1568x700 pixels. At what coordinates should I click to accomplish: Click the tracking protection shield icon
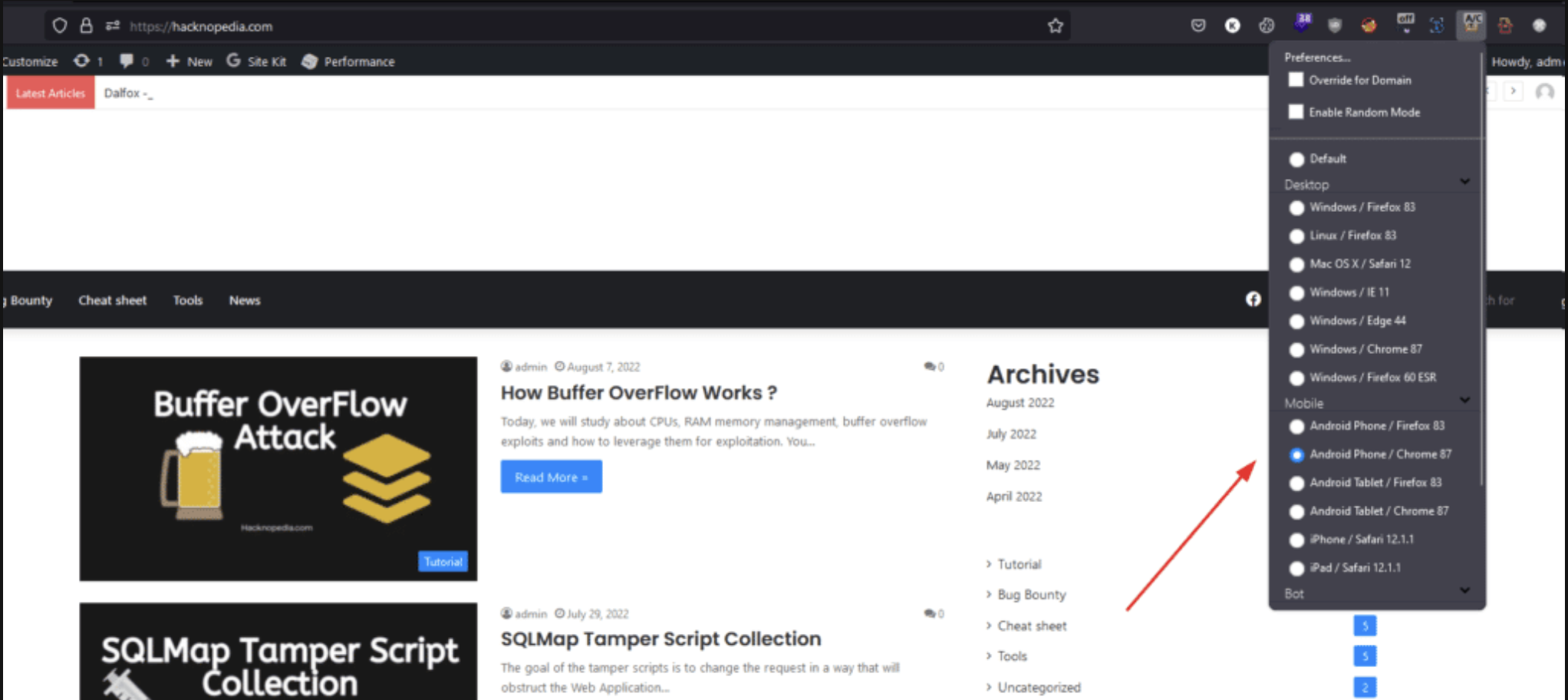pos(60,25)
